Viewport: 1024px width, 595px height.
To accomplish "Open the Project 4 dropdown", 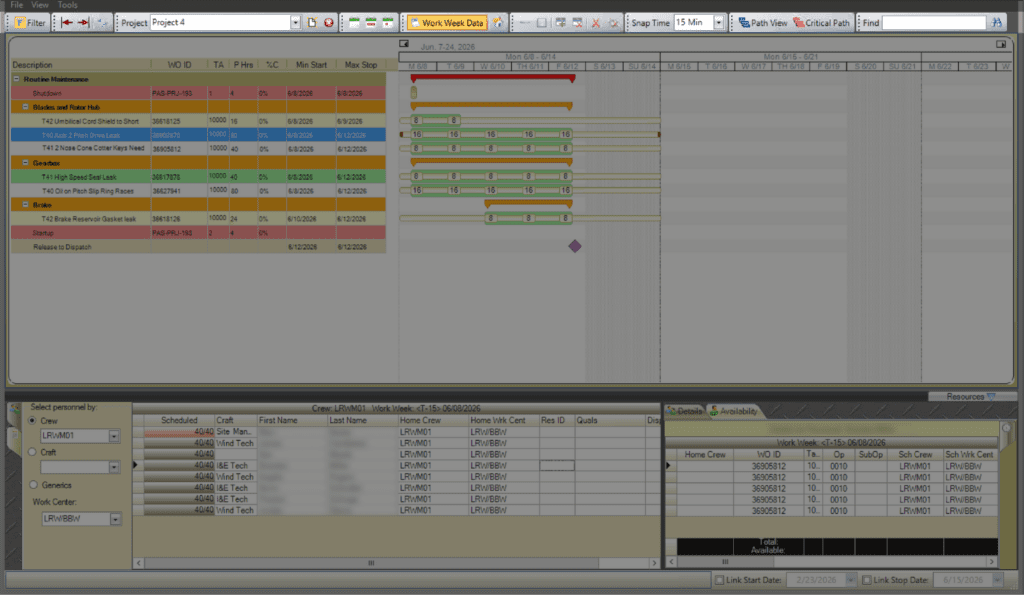I will (295, 22).
